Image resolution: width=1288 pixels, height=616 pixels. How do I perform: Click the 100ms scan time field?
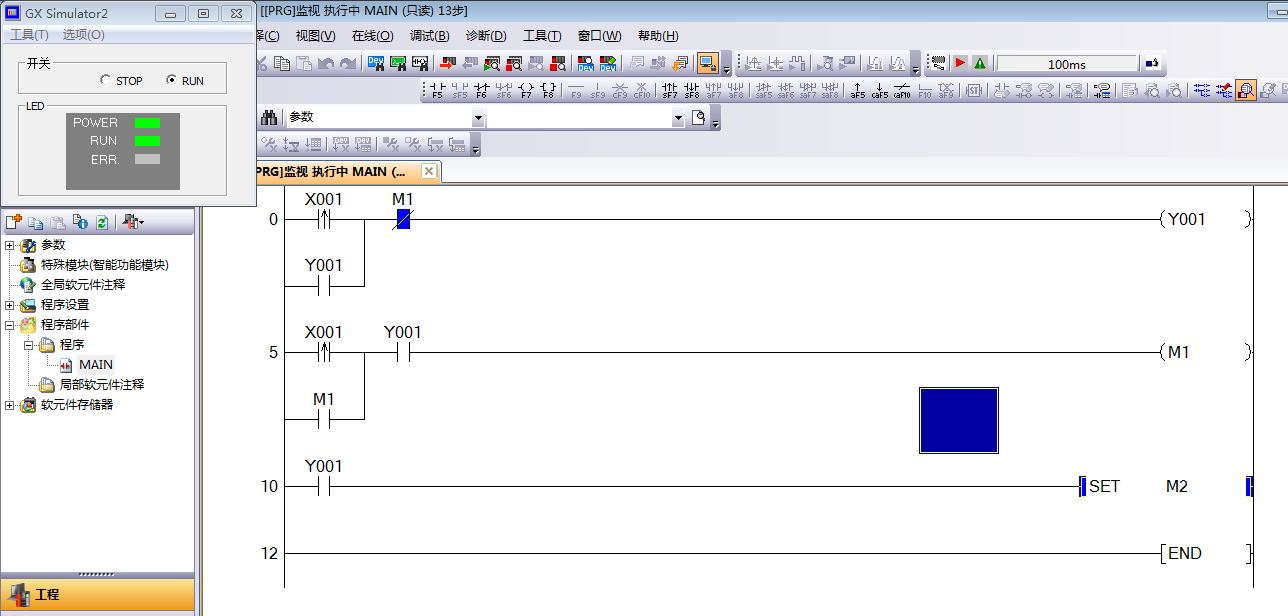[1066, 64]
